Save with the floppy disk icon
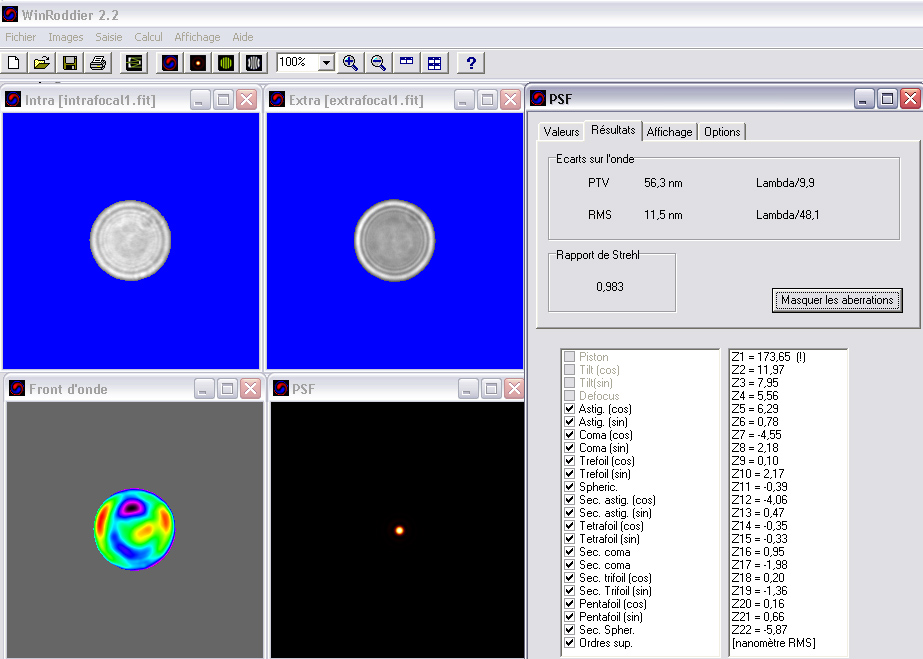 (69, 62)
